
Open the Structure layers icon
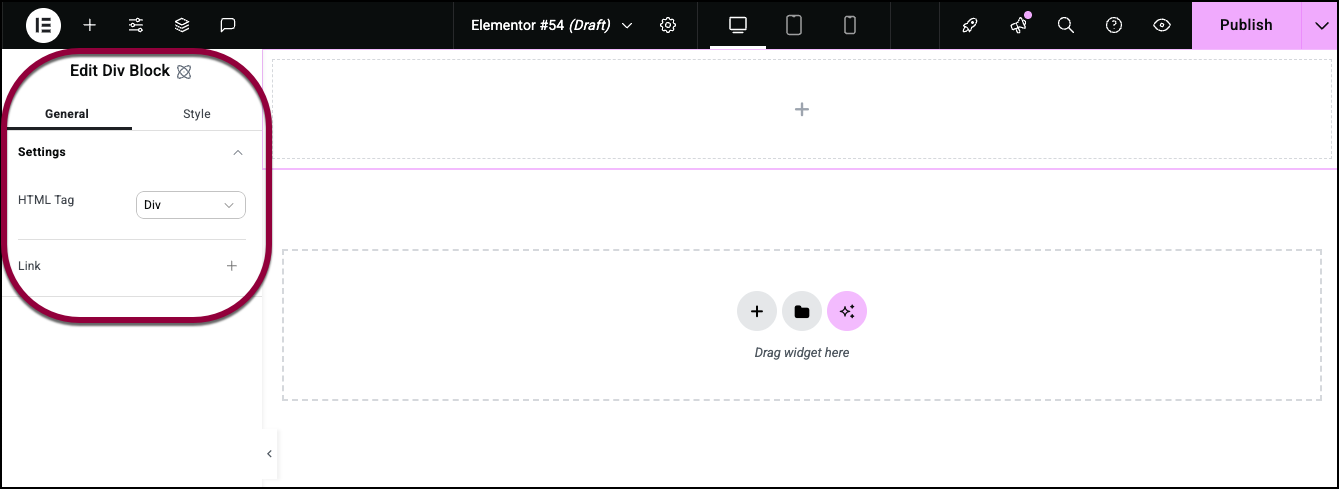tap(182, 25)
